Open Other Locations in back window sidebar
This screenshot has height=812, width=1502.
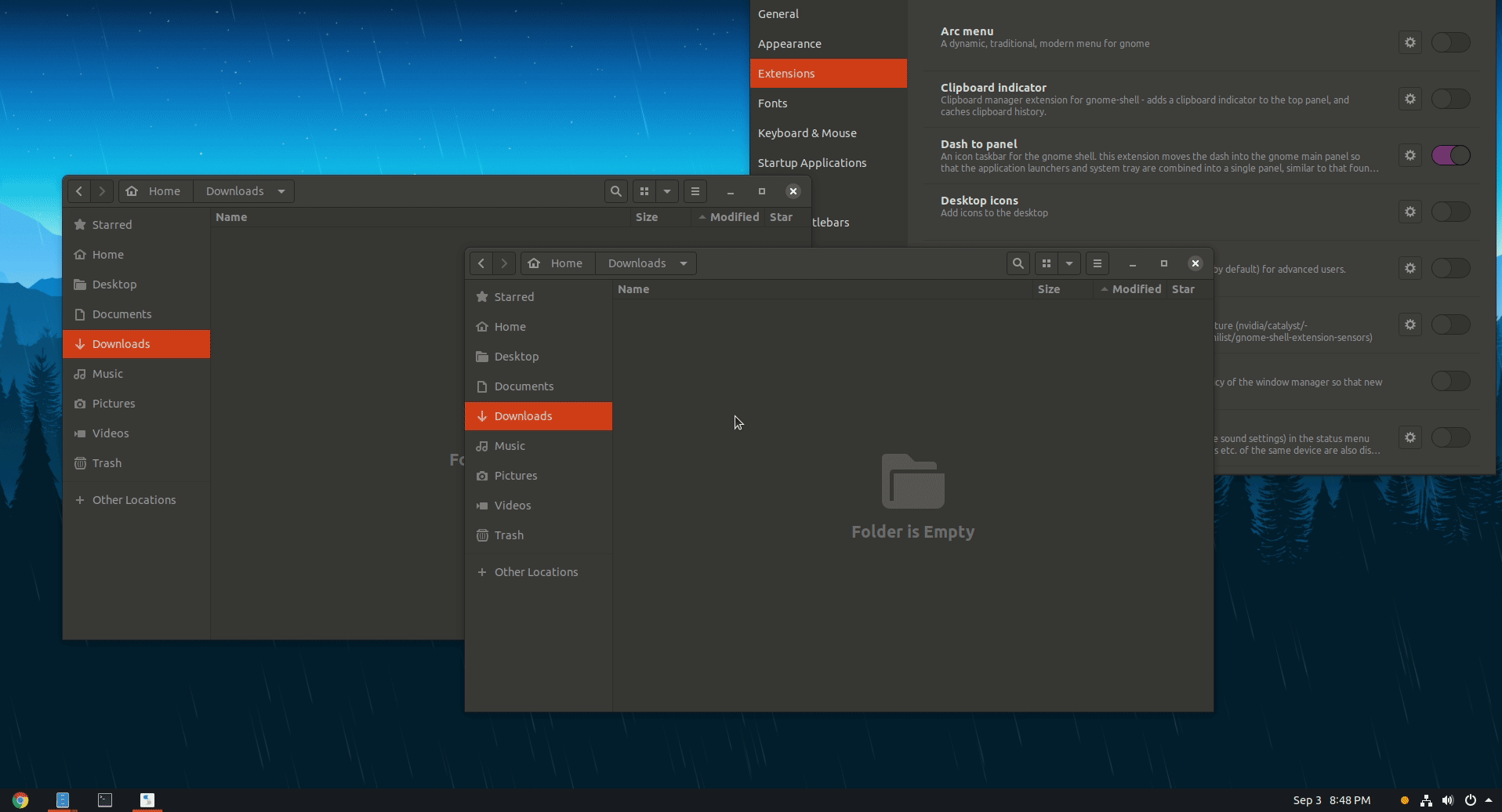[136, 500]
